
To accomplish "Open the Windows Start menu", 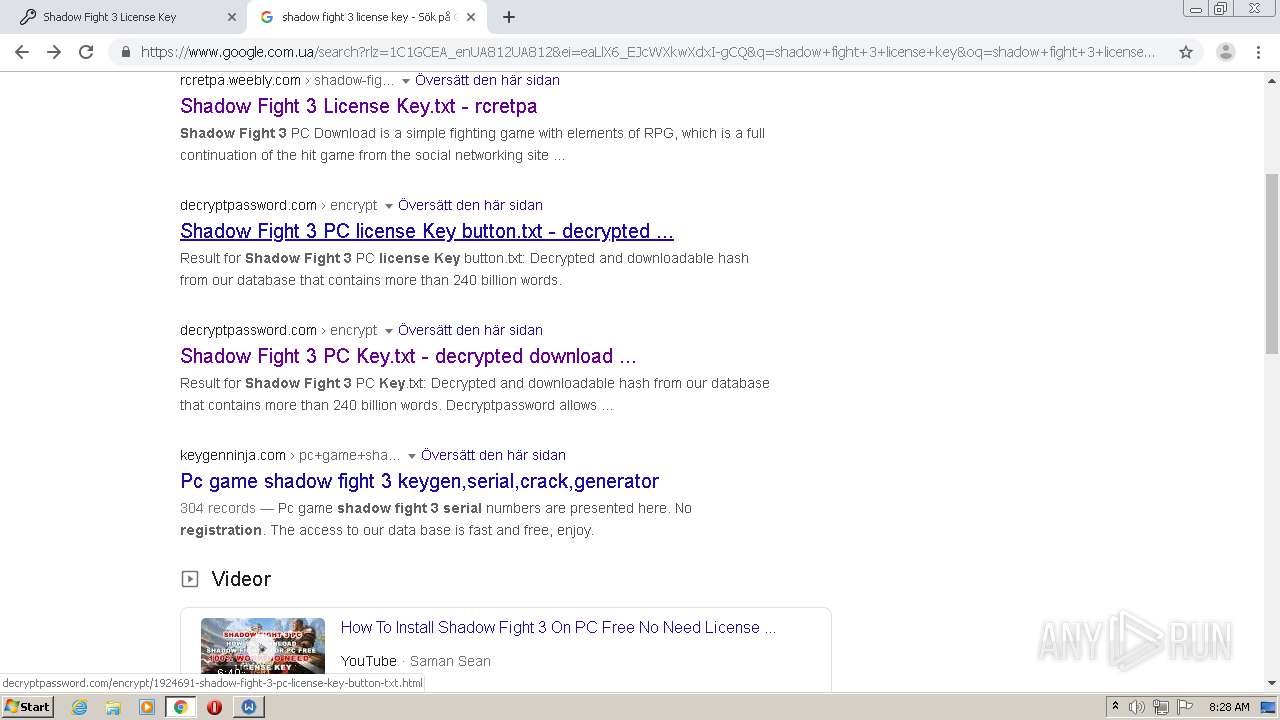I will tap(27, 706).
